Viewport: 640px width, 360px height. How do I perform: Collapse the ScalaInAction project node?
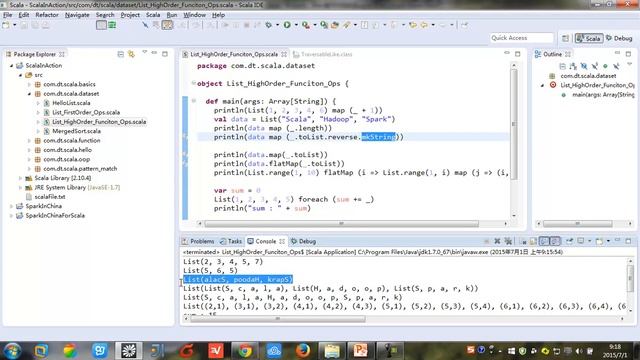[x=11, y=65]
